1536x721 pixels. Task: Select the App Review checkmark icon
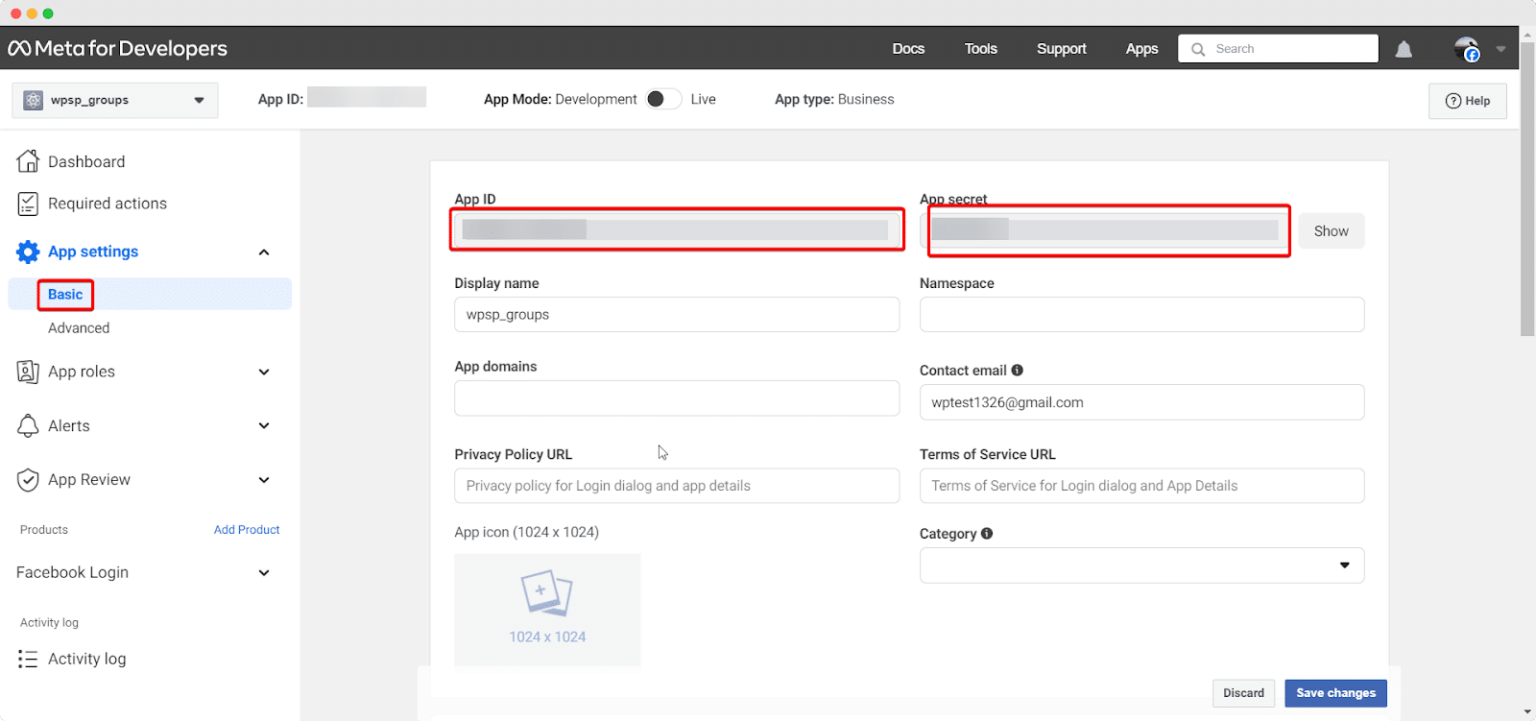tap(27, 479)
